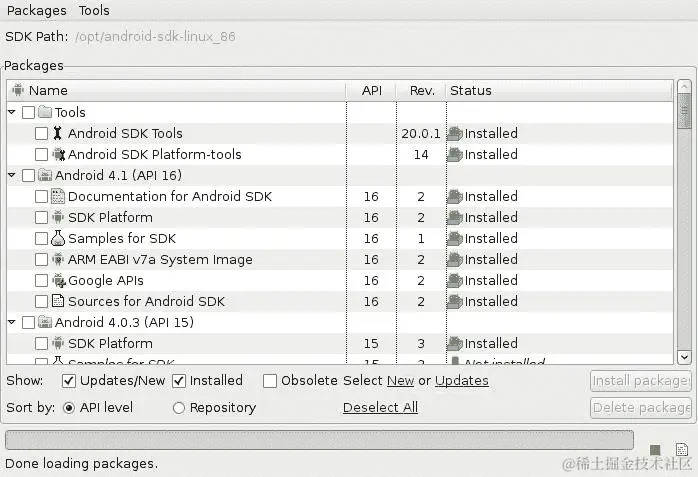Screen dimensions: 698x477
Task: Open the Tools menu
Action: point(94,11)
